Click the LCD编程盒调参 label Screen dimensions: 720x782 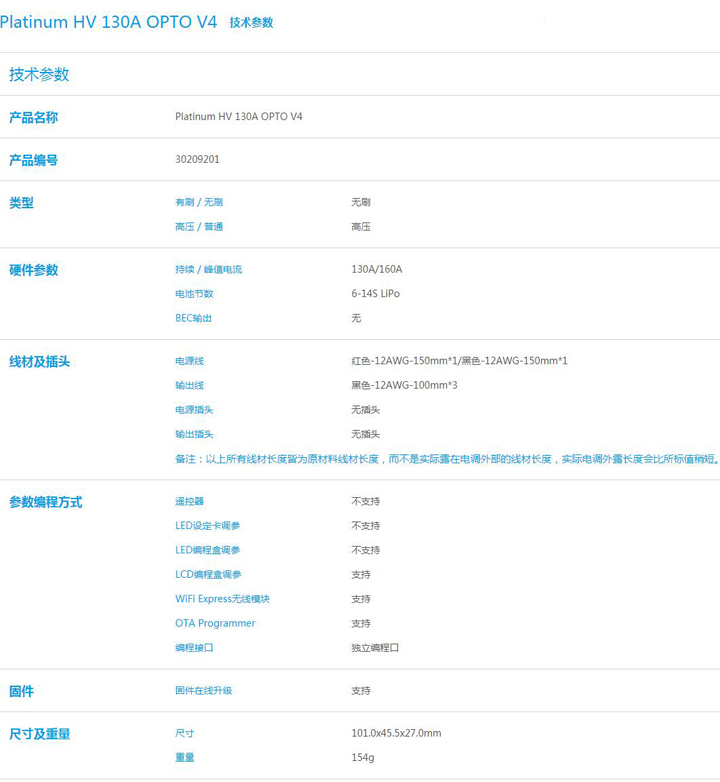tap(208, 575)
